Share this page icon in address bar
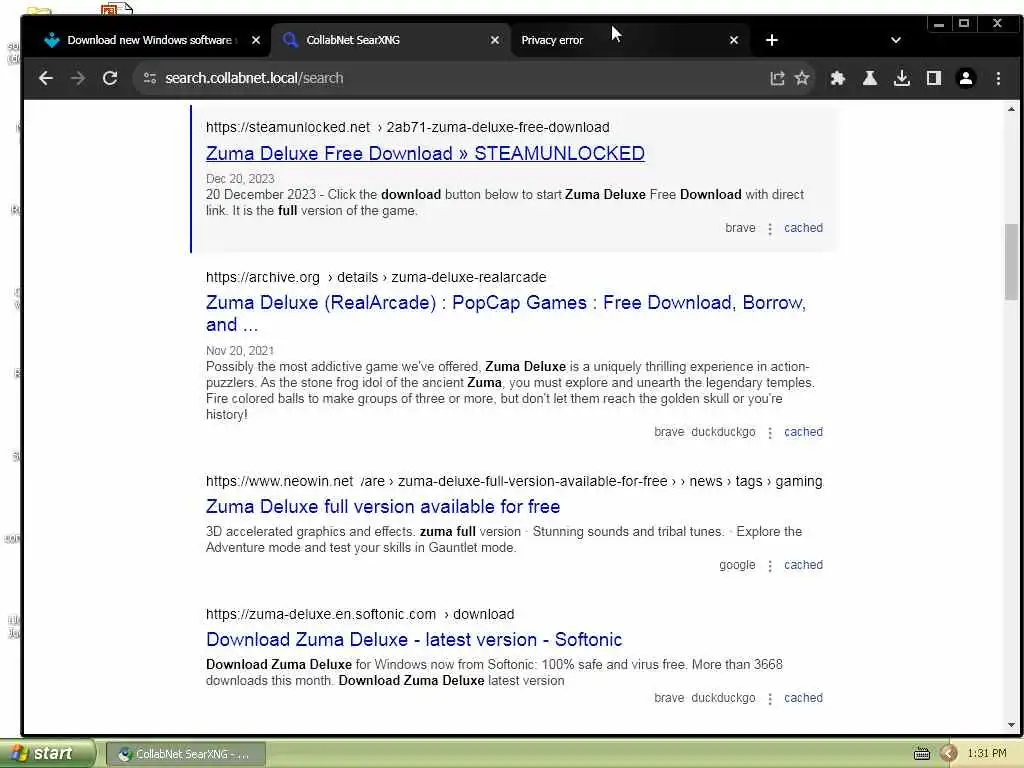Screen dimensions: 1024x768 click(776, 78)
